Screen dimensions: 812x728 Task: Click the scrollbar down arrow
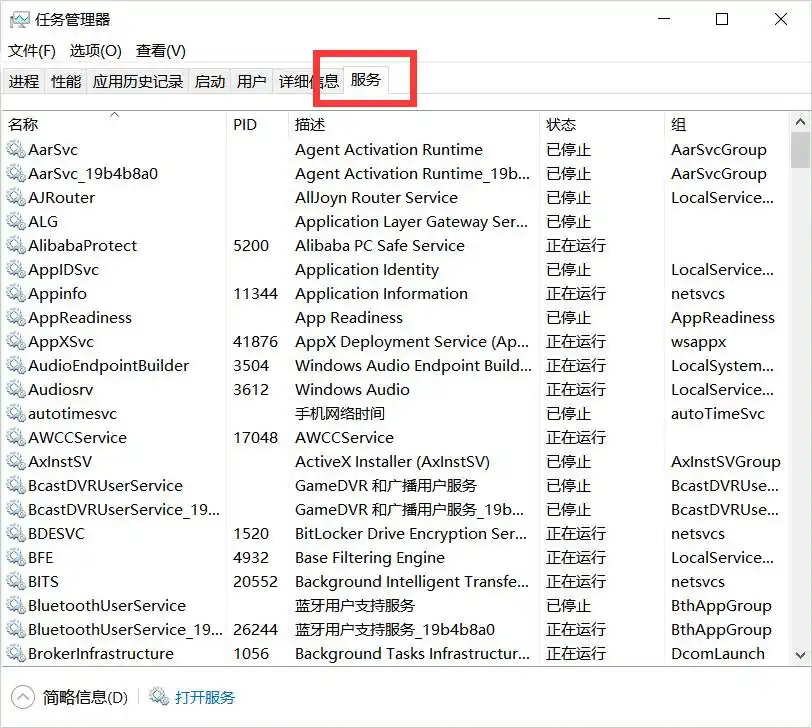(x=800, y=656)
